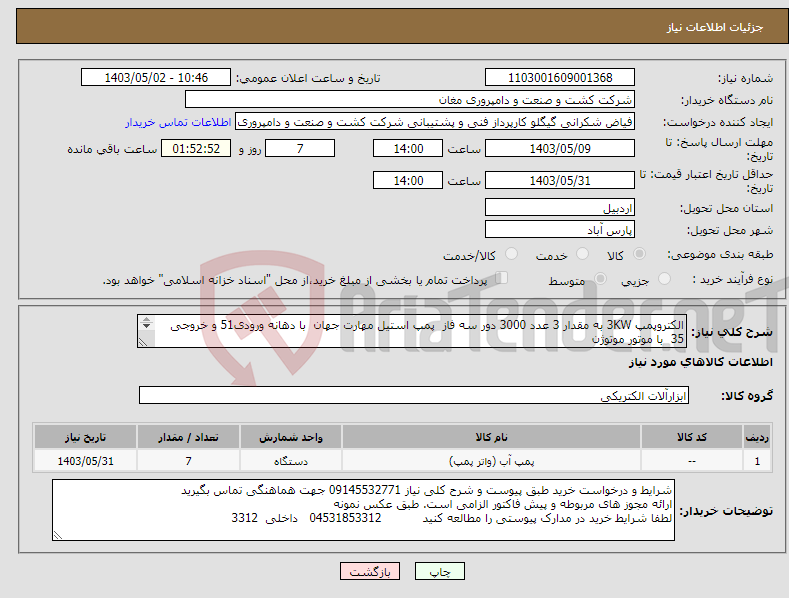Viewport: 789px width, 598px height.
Task: Click the remaining time field 01:52:52
Action: tap(196, 148)
